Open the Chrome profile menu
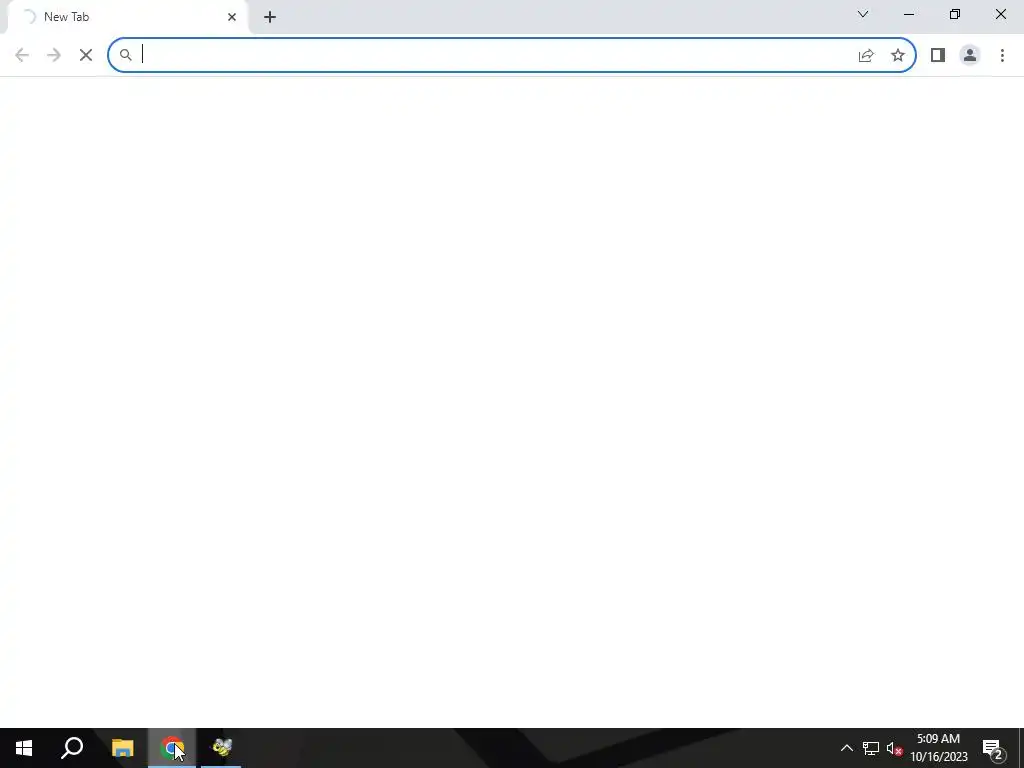The image size is (1024, 768). click(x=970, y=56)
